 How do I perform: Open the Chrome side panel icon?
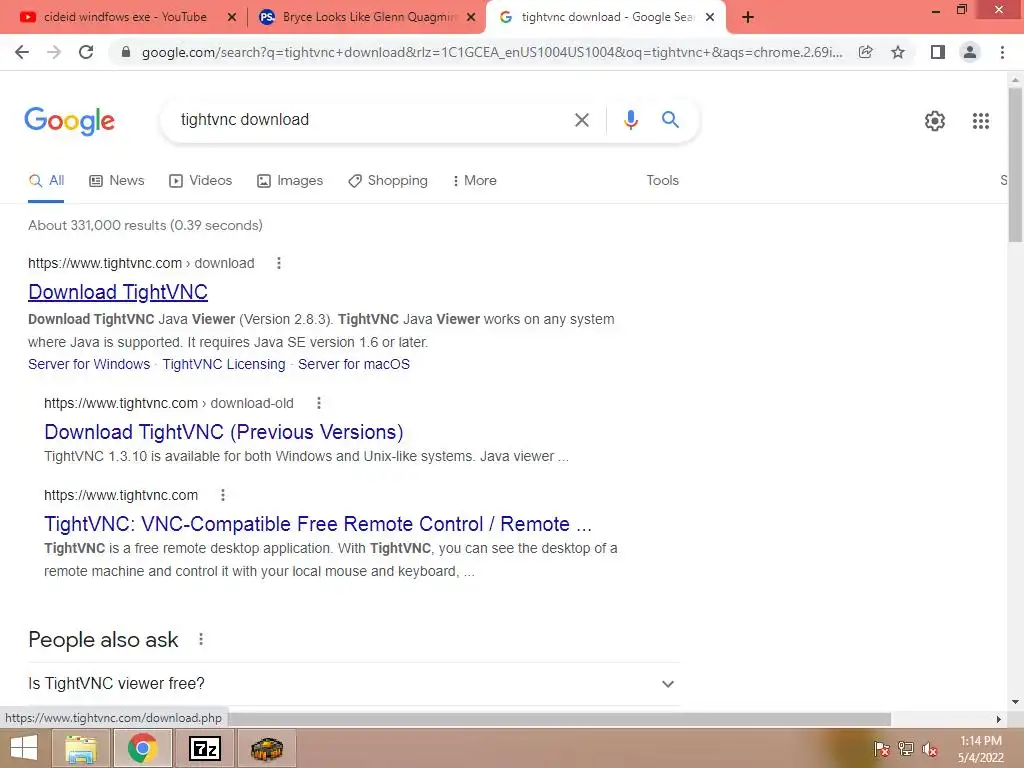point(938,52)
